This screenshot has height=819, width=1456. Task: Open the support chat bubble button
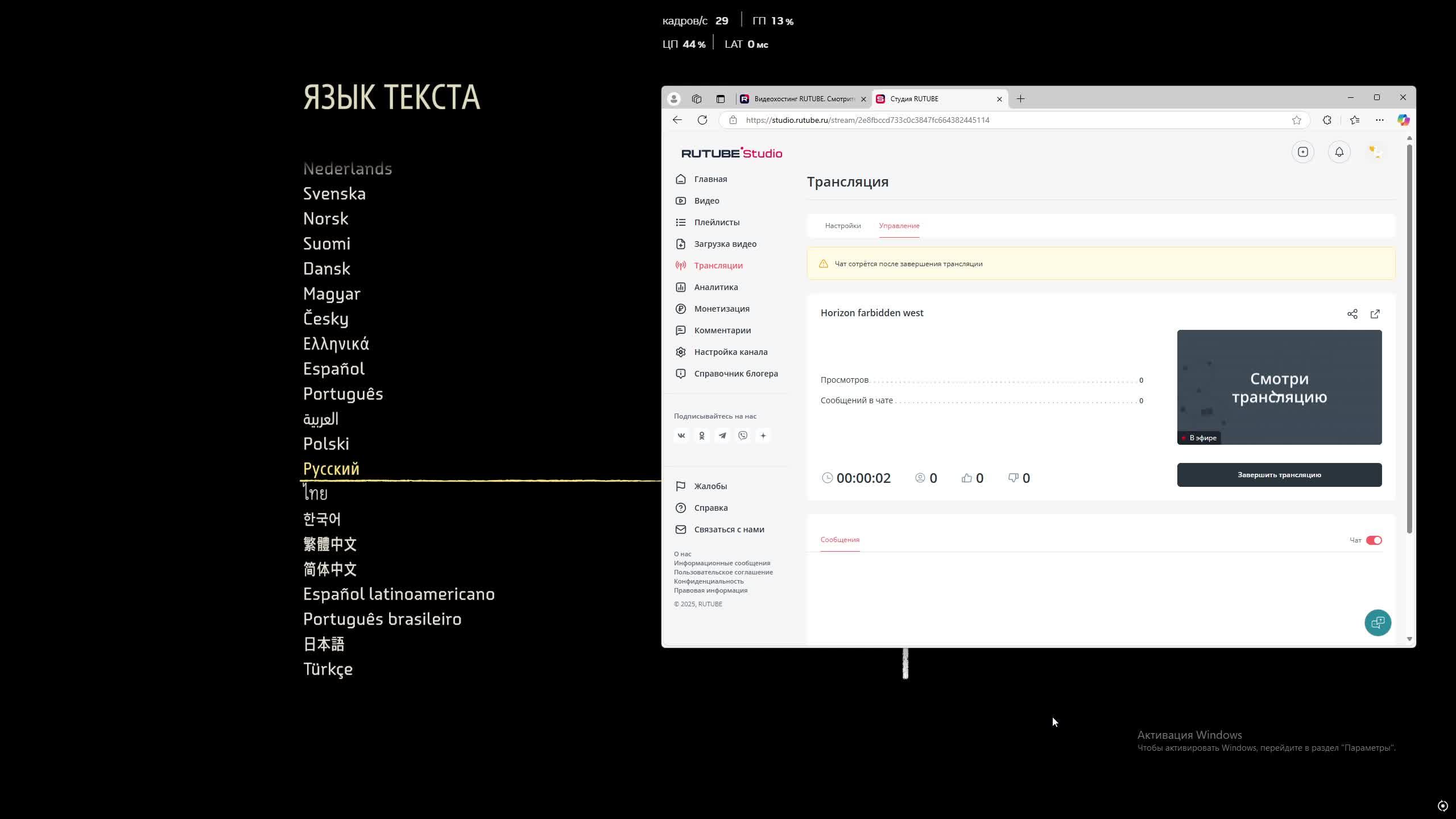pos(1378,623)
